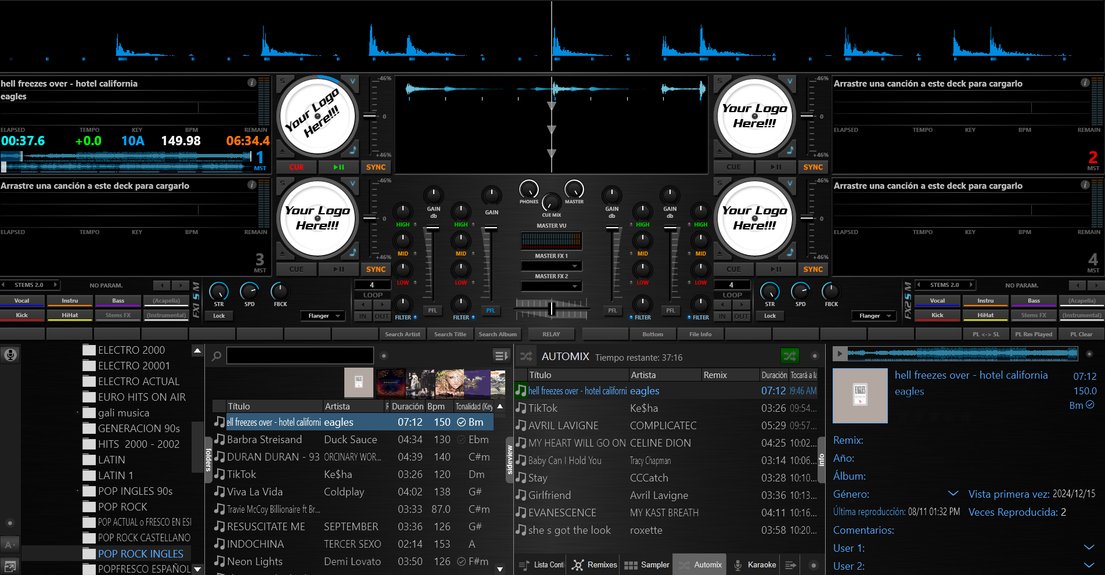
Task: Click the PL Clear button
Action: point(1081,334)
